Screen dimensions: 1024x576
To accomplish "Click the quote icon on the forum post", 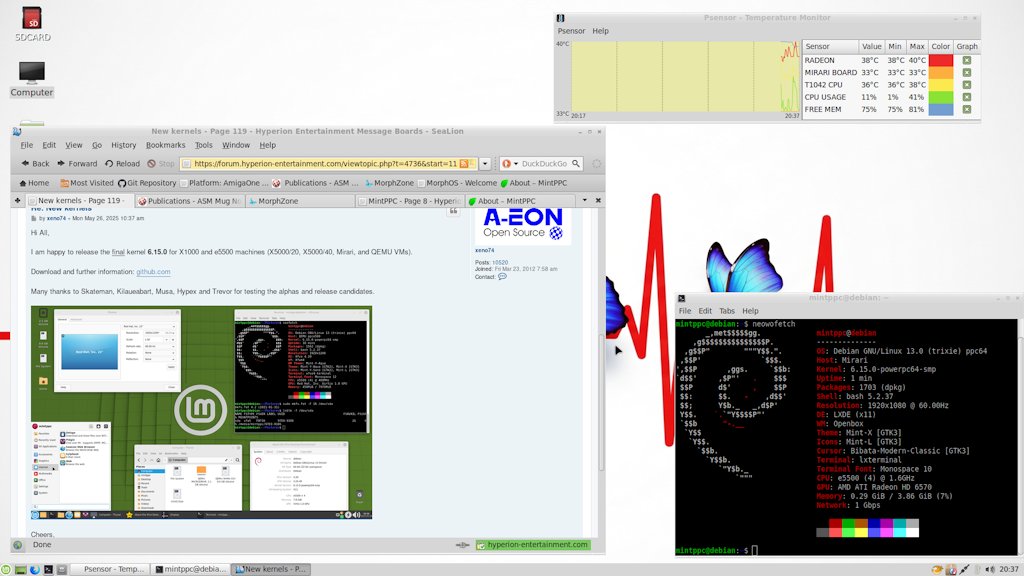I will click(x=453, y=212).
